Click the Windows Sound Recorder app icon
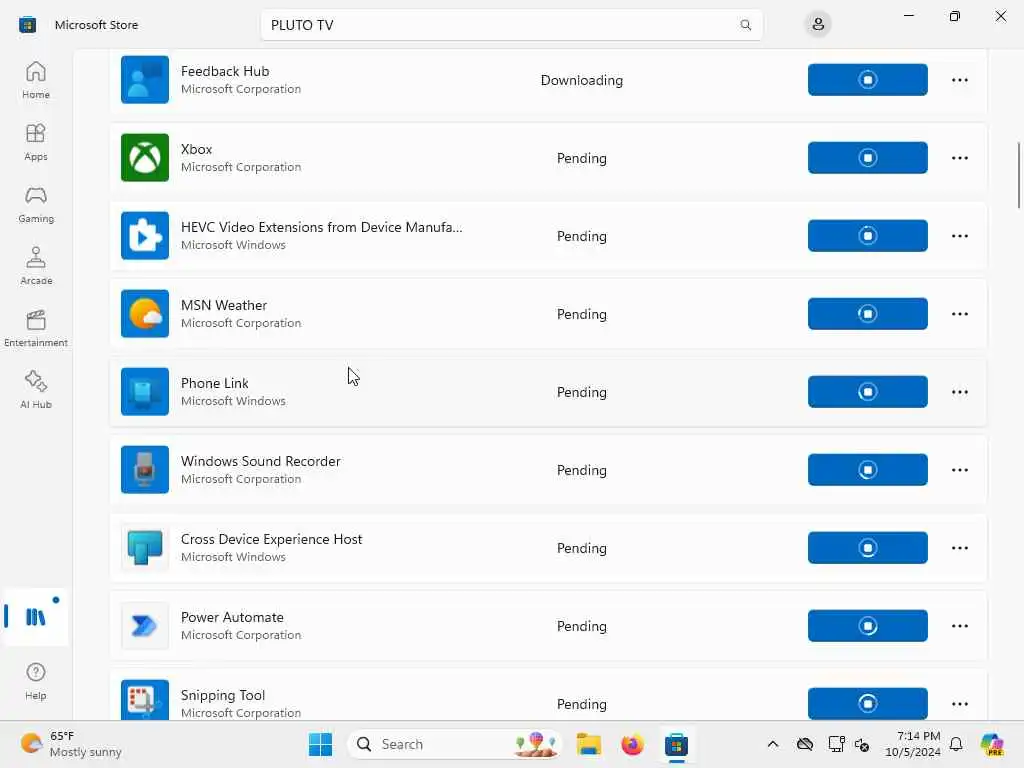This screenshot has width=1024, height=768. point(145,470)
